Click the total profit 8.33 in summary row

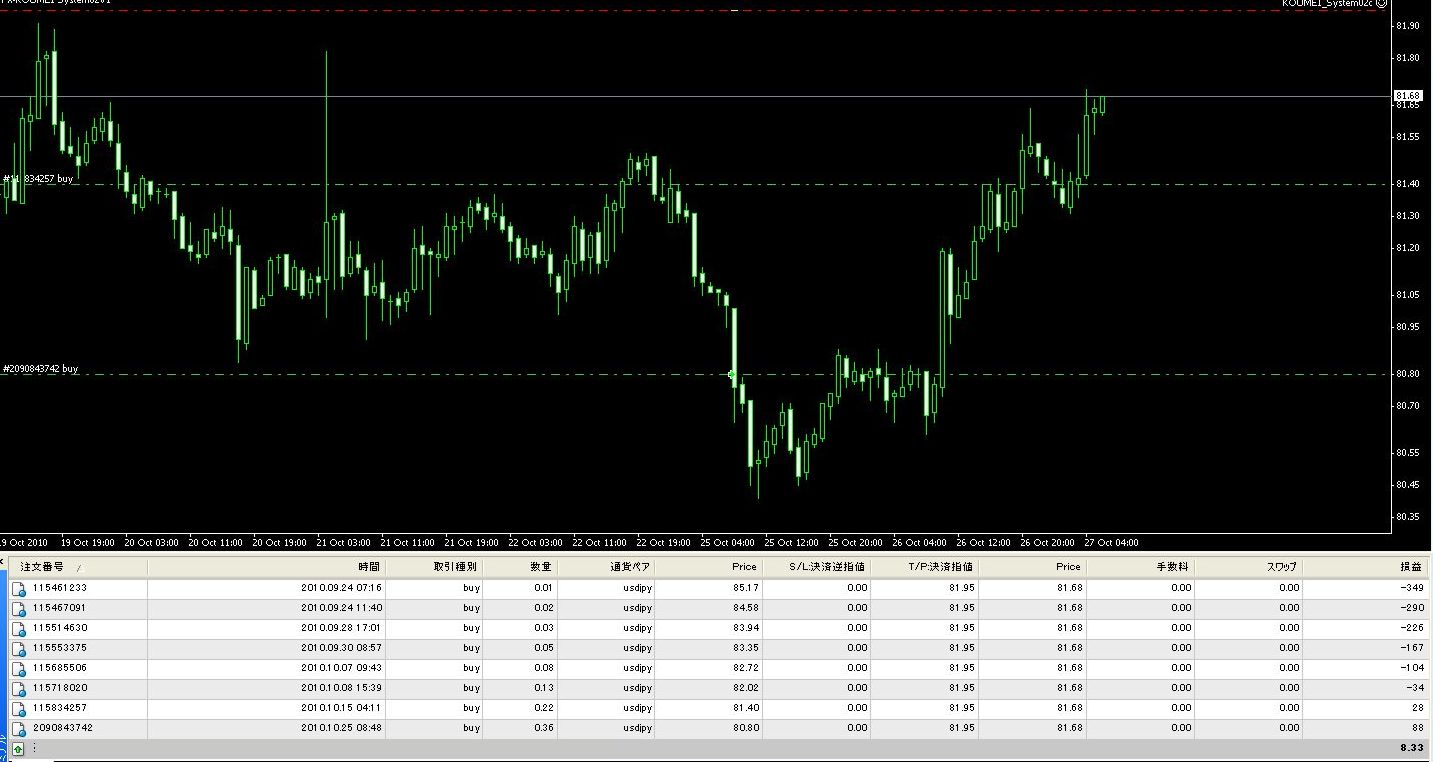1413,747
